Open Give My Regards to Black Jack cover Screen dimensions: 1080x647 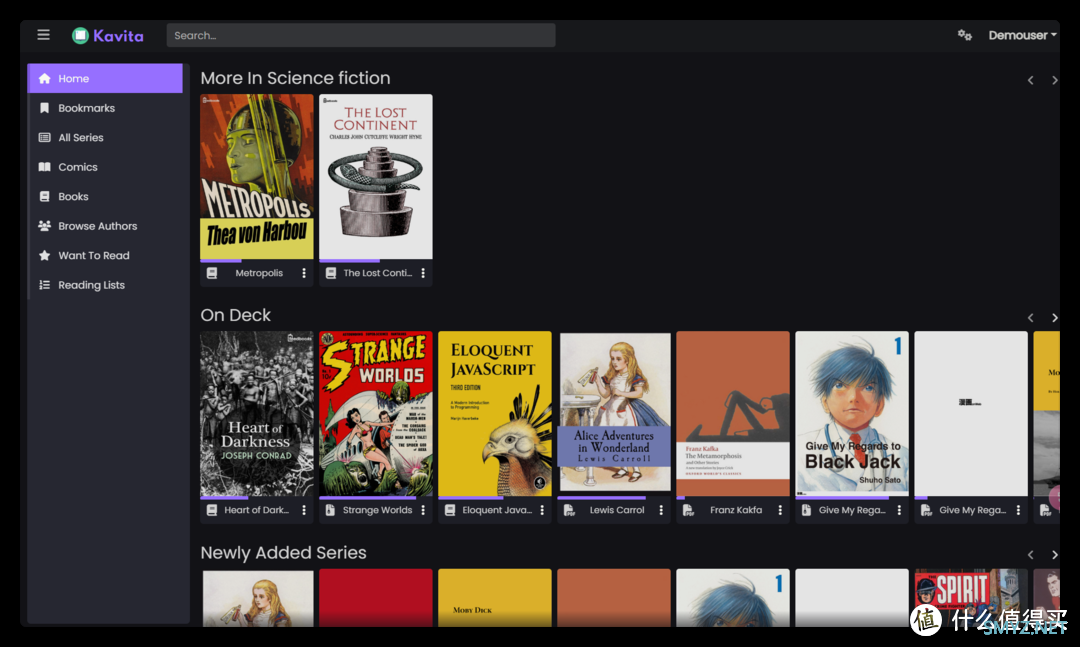click(x=852, y=413)
